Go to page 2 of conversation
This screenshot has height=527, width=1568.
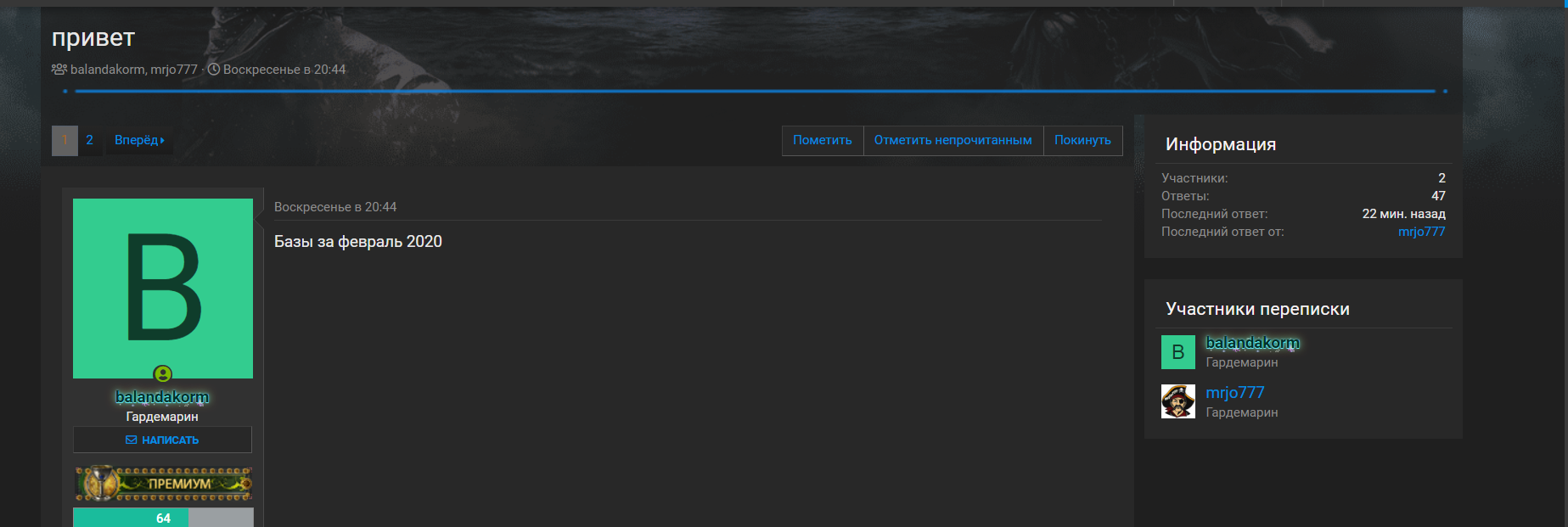tap(89, 140)
